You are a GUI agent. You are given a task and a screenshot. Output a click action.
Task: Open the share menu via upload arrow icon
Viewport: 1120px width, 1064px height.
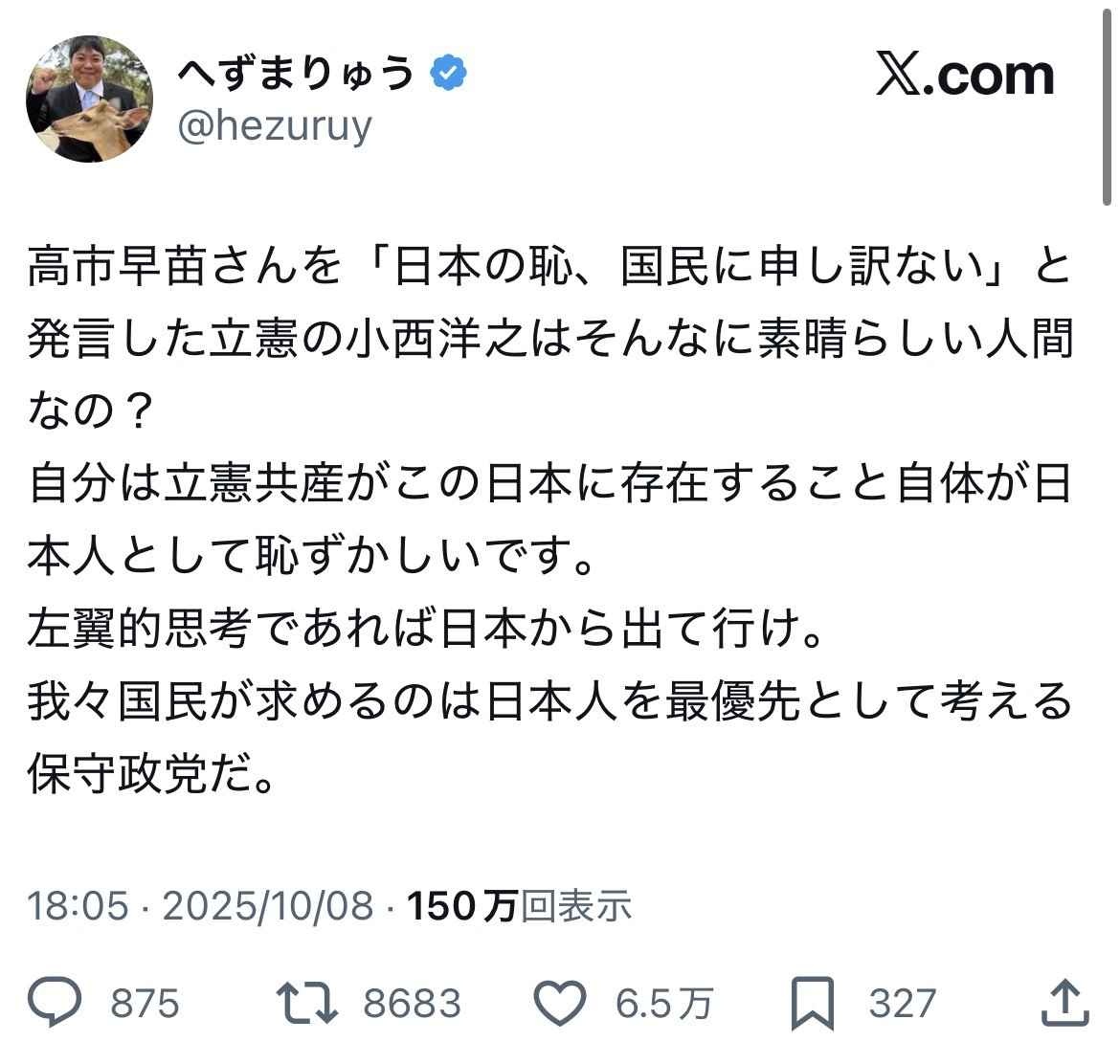[x=1064, y=1002]
